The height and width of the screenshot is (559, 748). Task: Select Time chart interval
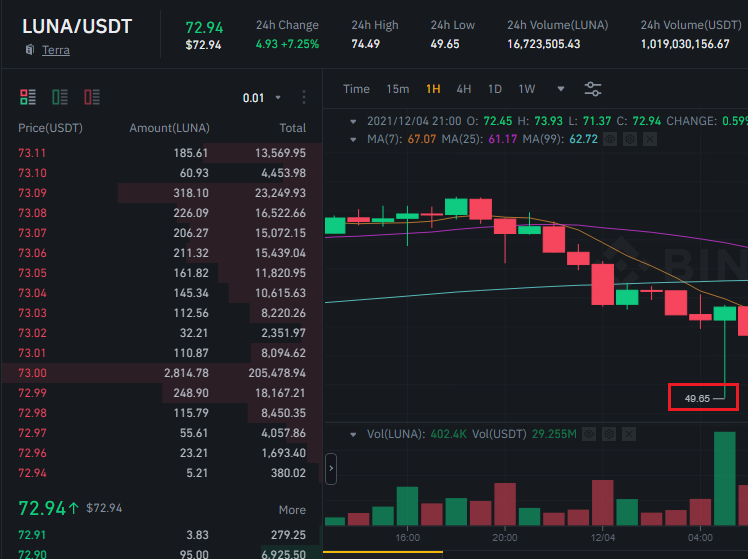(x=356, y=89)
